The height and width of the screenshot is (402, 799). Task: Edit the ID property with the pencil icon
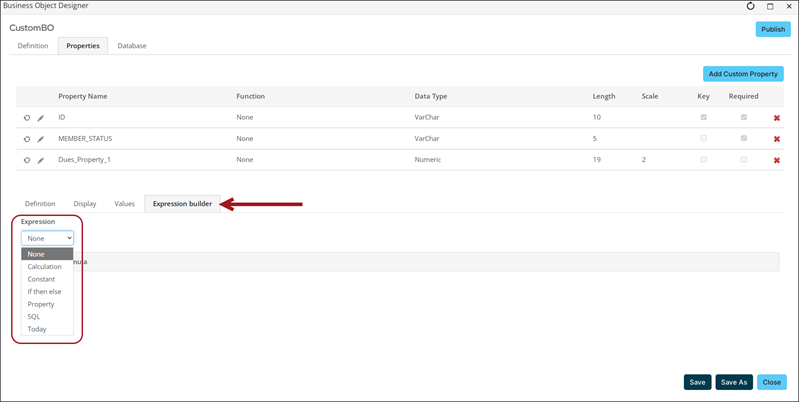(41, 118)
